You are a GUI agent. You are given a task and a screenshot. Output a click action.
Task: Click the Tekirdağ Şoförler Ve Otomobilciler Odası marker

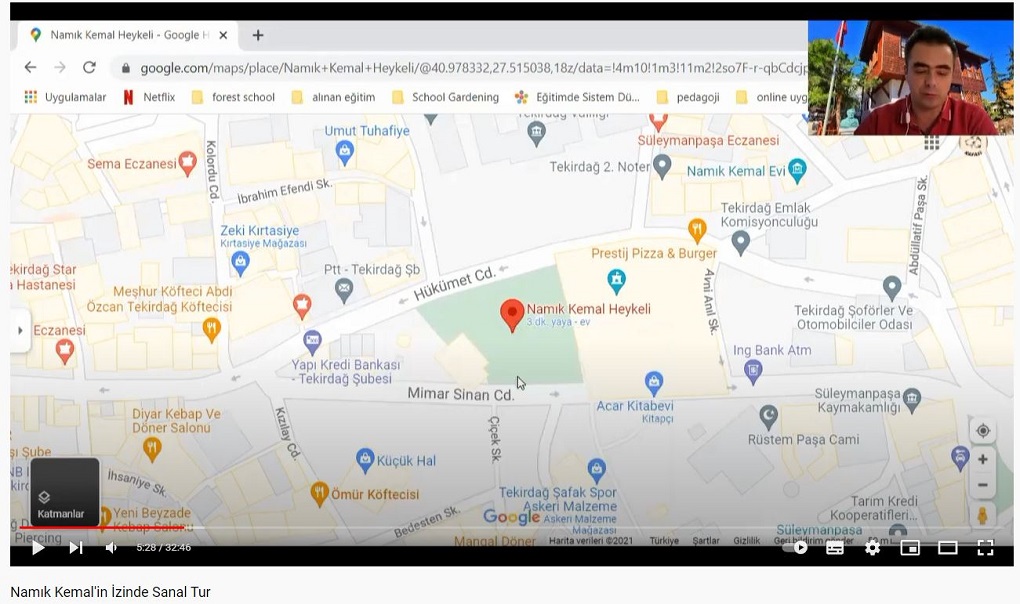(x=891, y=288)
